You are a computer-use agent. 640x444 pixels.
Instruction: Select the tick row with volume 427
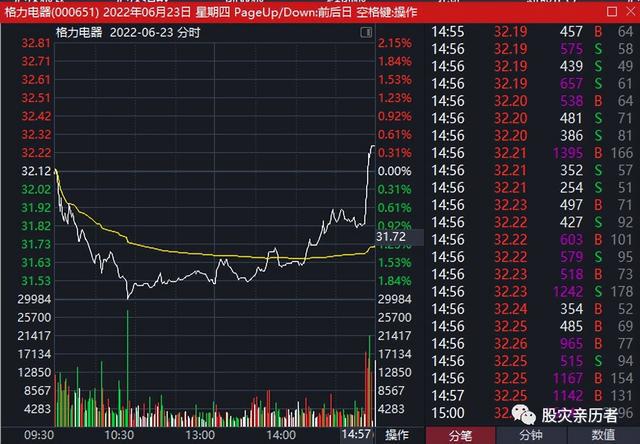(x=532, y=222)
